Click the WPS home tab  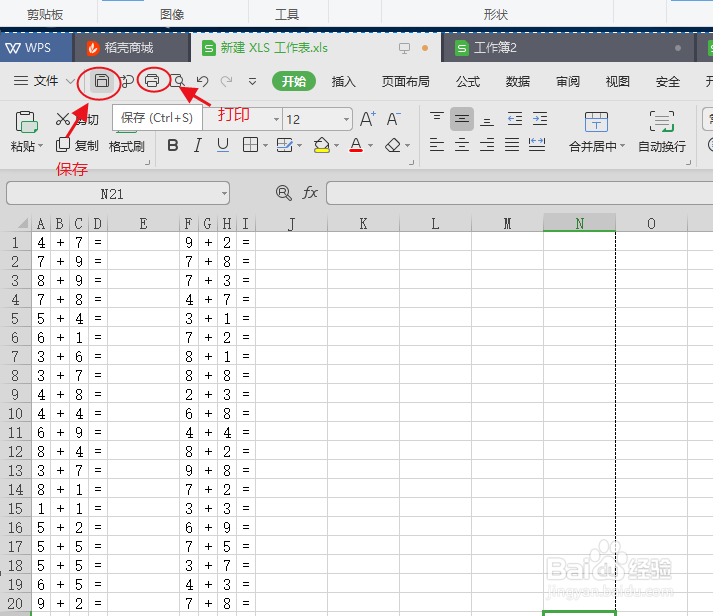pyautogui.click(x=36, y=47)
